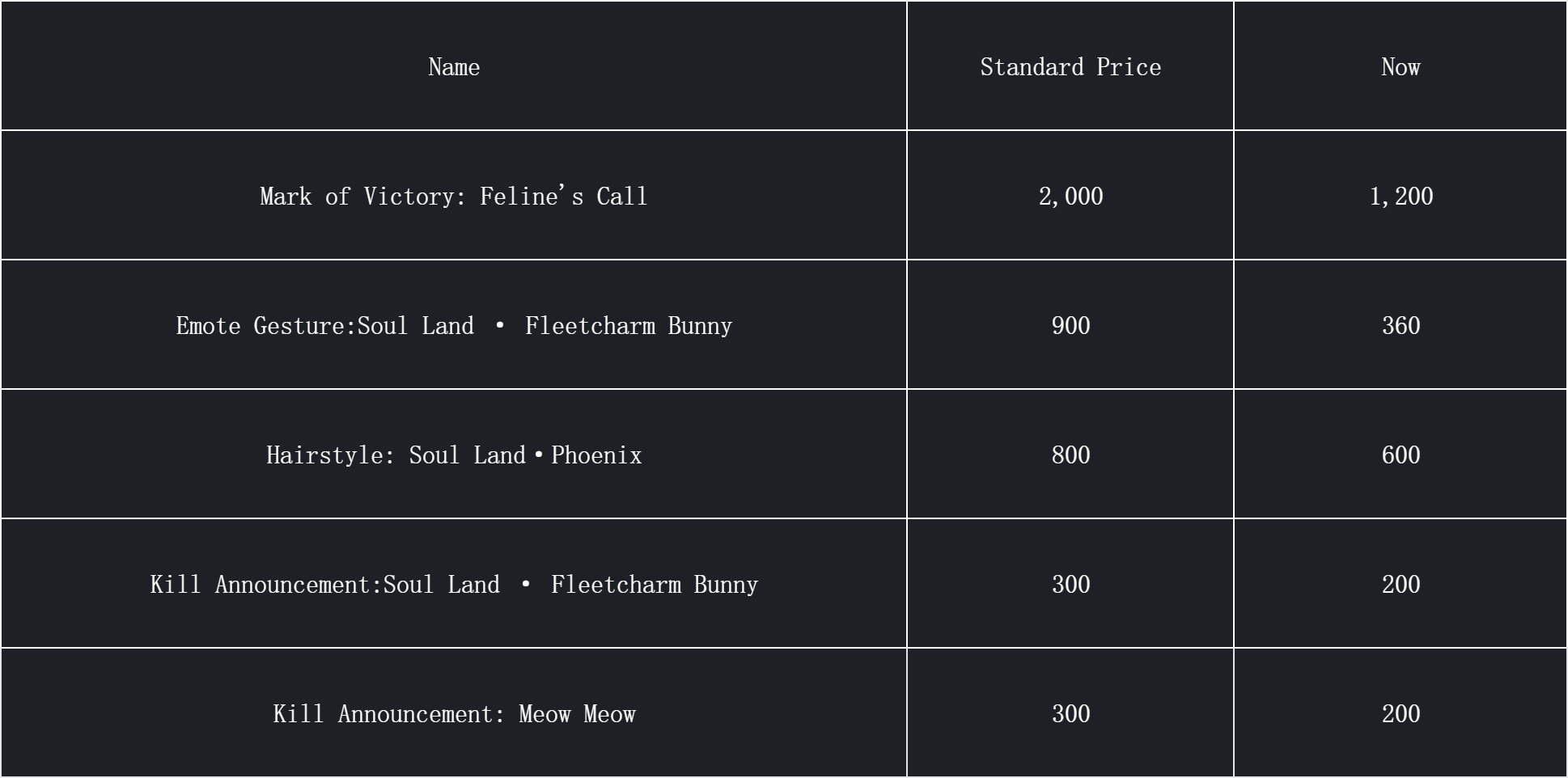Image resolution: width=1568 pixels, height=778 pixels.
Task: Click Meow Meow's 200 current price
Action: click(1400, 714)
